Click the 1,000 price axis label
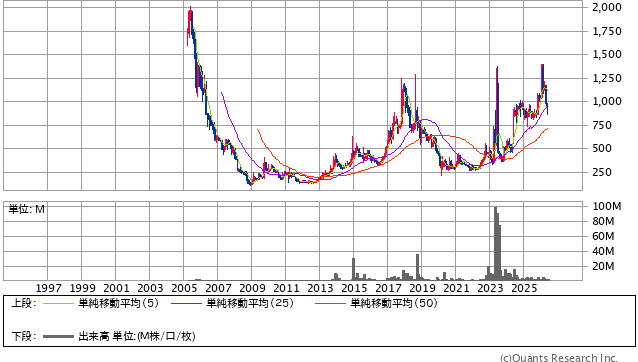The image size is (638, 362). pyautogui.click(x=607, y=101)
